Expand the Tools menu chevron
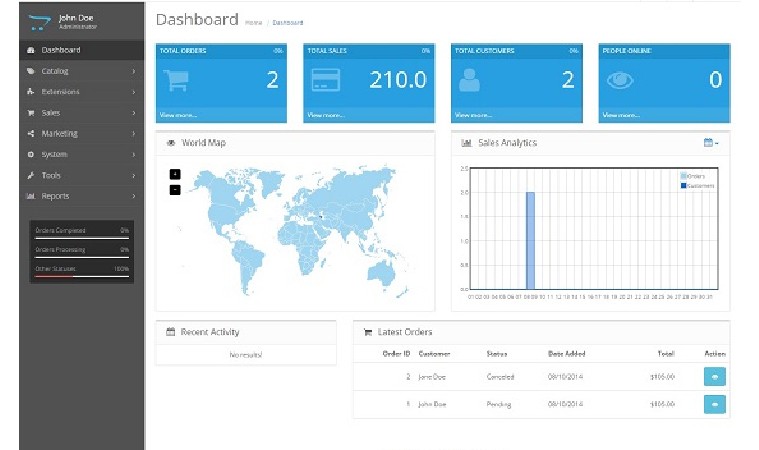The width and height of the screenshot is (759, 450). click(134, 175)
